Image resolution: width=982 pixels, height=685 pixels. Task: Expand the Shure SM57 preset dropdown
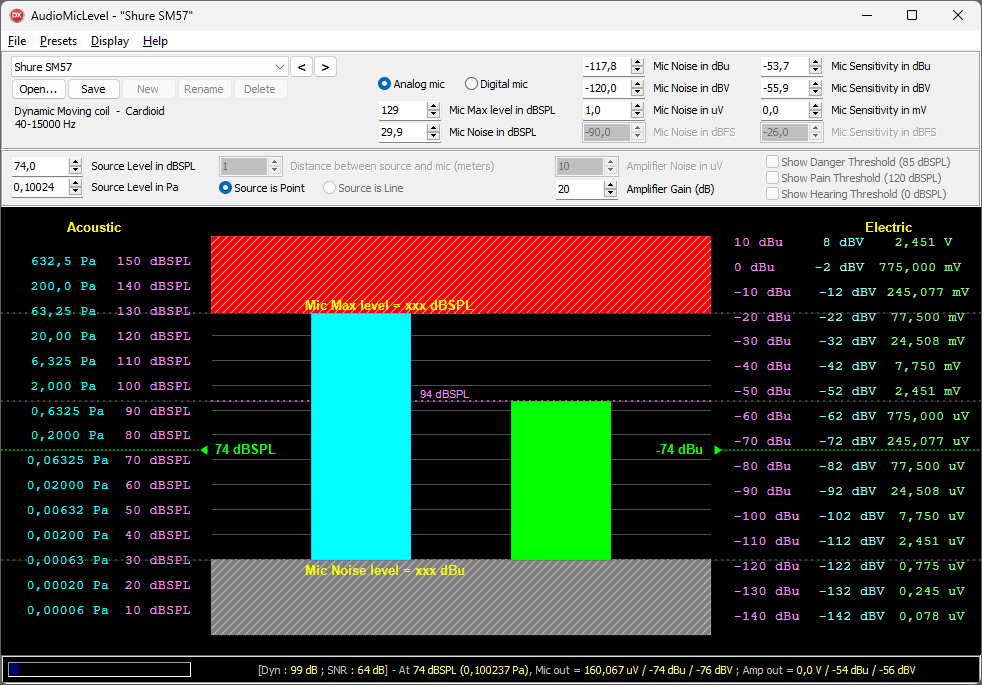[x=279, y=67]
